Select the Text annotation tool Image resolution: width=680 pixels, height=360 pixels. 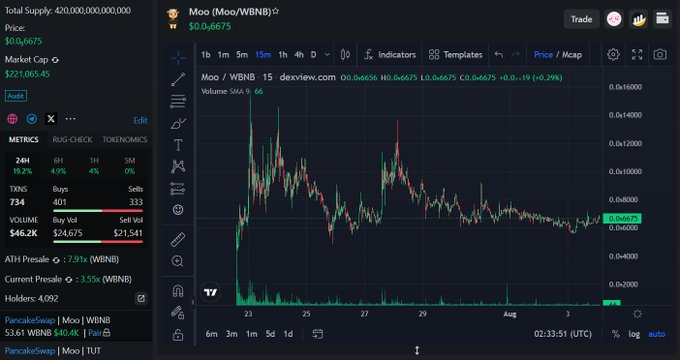(x=178, y=145)
